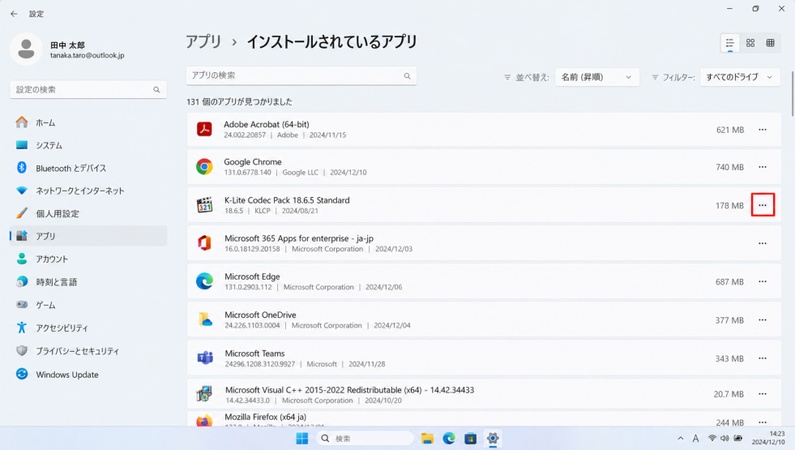The image size is (795, 450).
Task: Open システム settings in sidebar
Action: (x=88, y=145)
